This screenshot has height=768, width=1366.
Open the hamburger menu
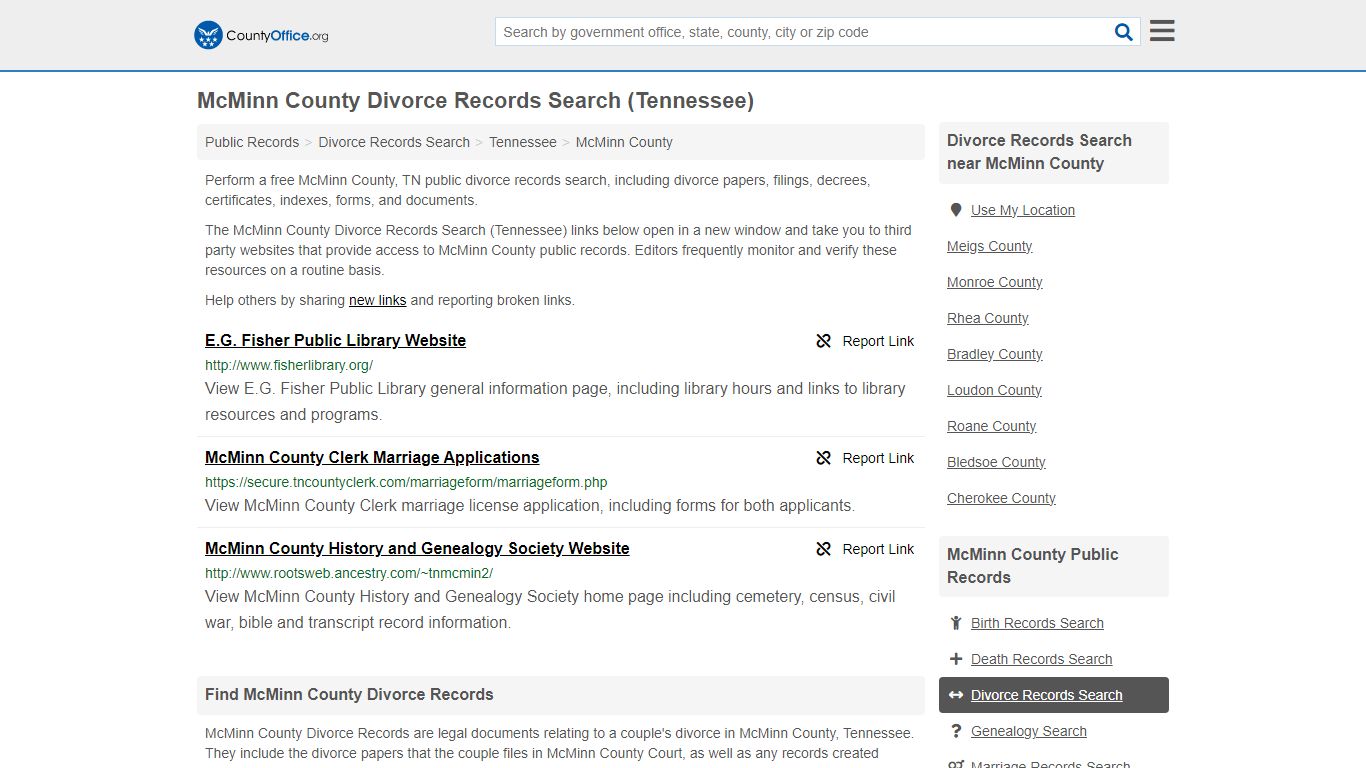coord(1162,31)
